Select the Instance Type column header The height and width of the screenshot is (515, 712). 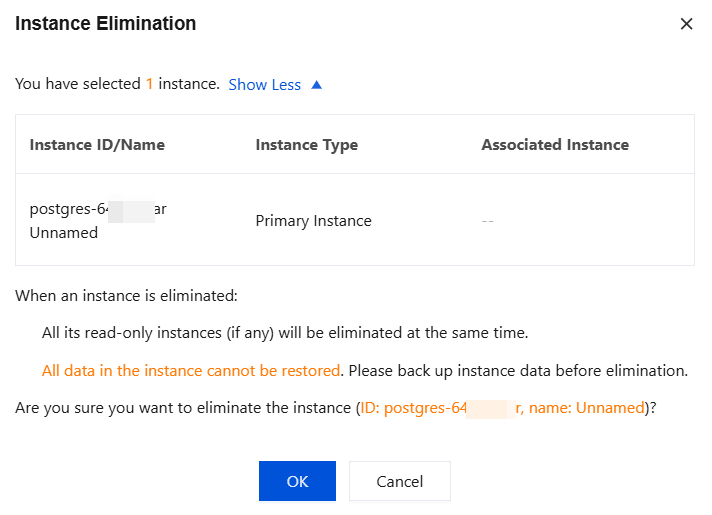(306, 145)
